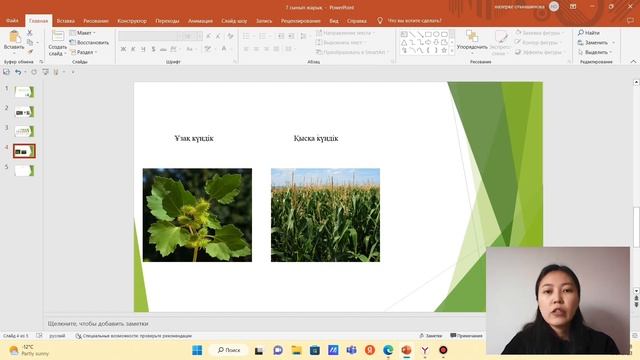Click the lightbulb Tell Me icon
The width and height of the screenshot is (640, 360).
(x=380, y=20)
